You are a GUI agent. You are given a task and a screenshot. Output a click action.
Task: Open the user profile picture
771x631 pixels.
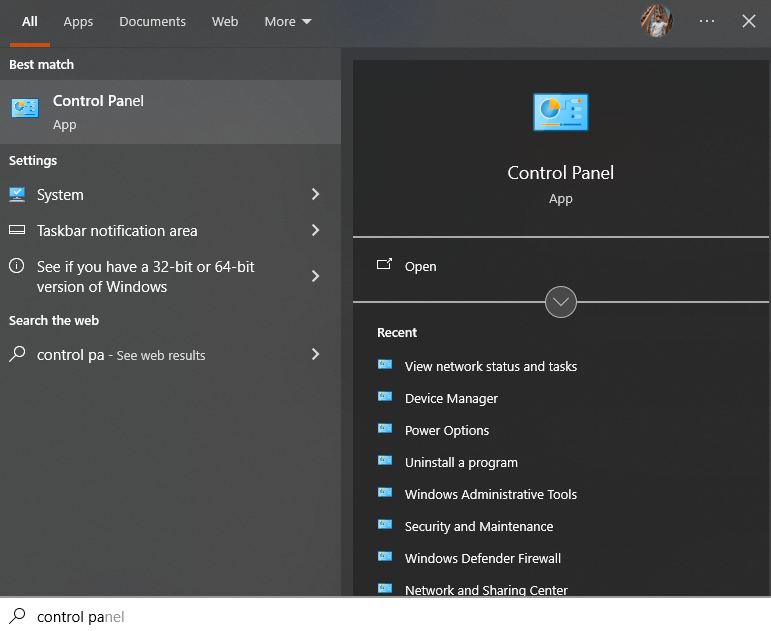pyautogui.click(x=656, y=21)
